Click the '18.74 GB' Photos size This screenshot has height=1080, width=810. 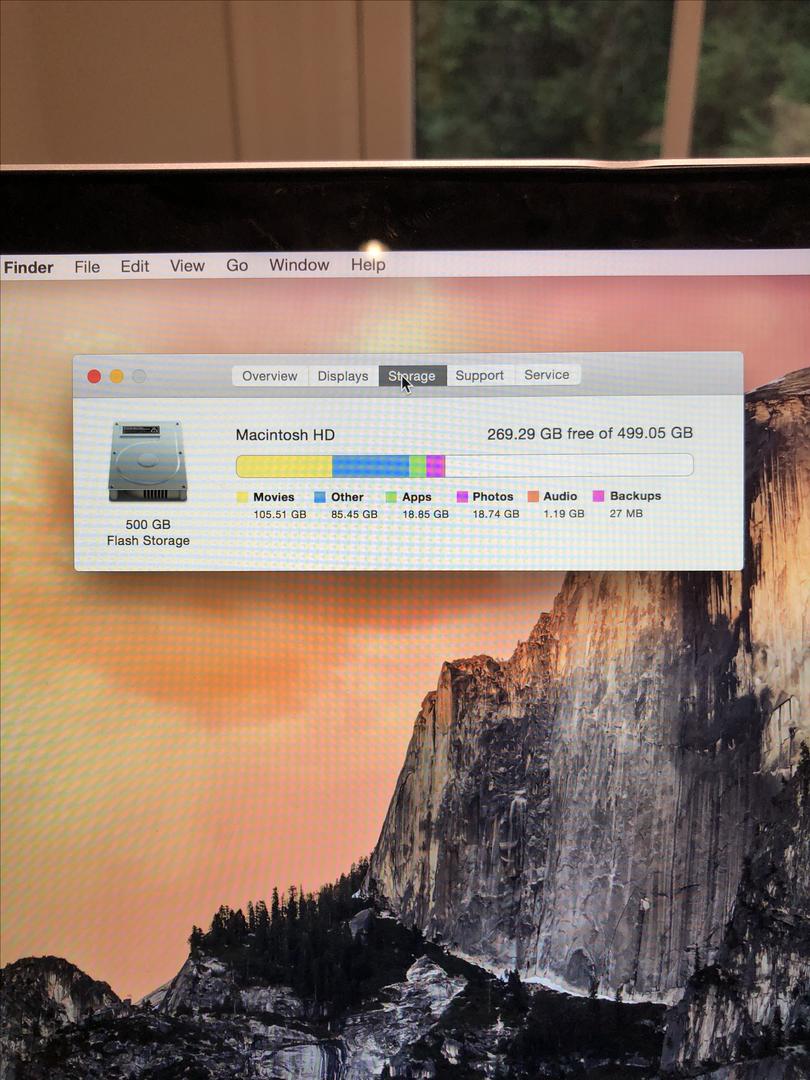[x=496, y=514]
